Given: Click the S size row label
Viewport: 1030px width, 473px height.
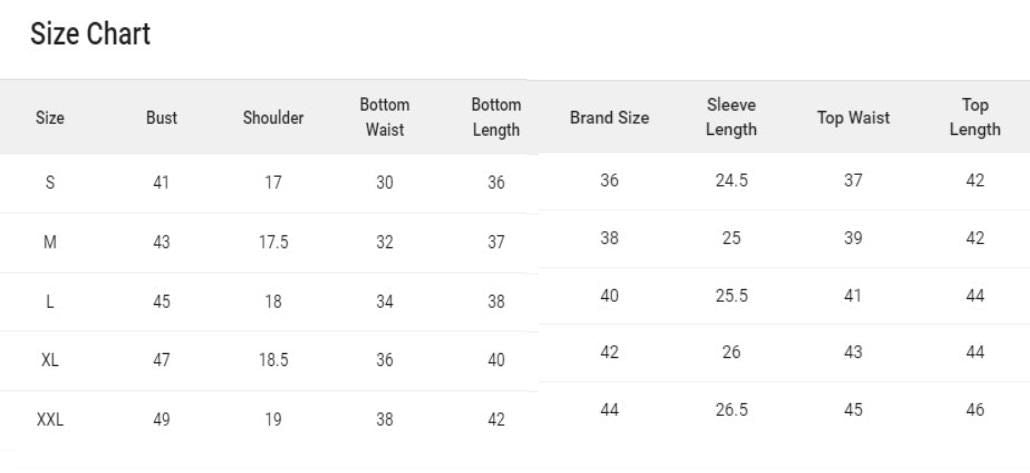Looking at the screenshot, I should click(50, 183).
